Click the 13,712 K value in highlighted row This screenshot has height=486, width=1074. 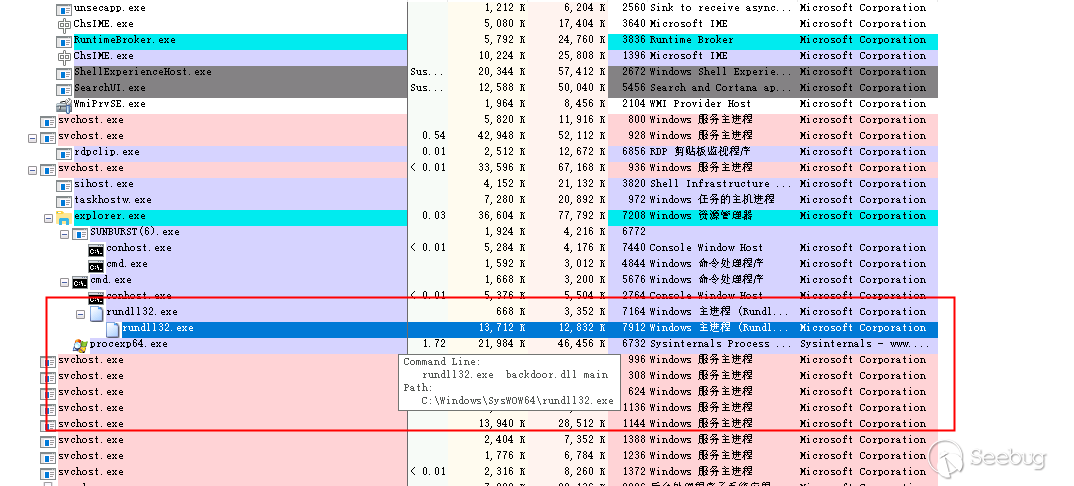pos(502,328)
